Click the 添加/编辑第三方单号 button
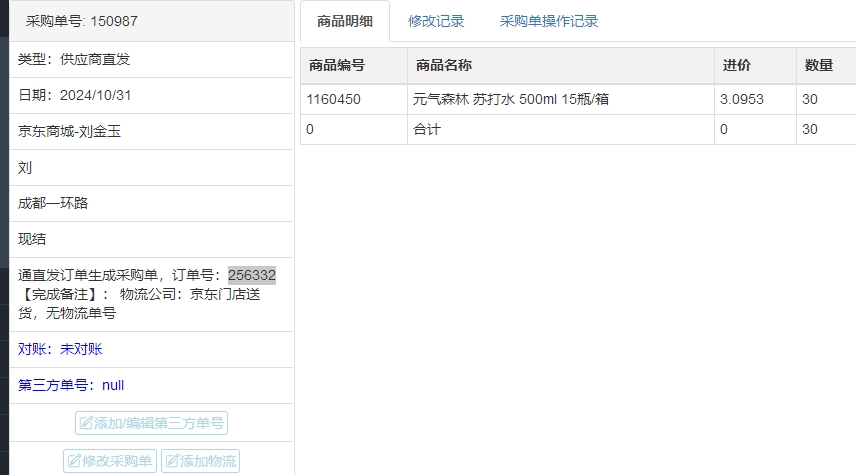The height and width of the screenshot is (475, 856). (x=151, y=423)
